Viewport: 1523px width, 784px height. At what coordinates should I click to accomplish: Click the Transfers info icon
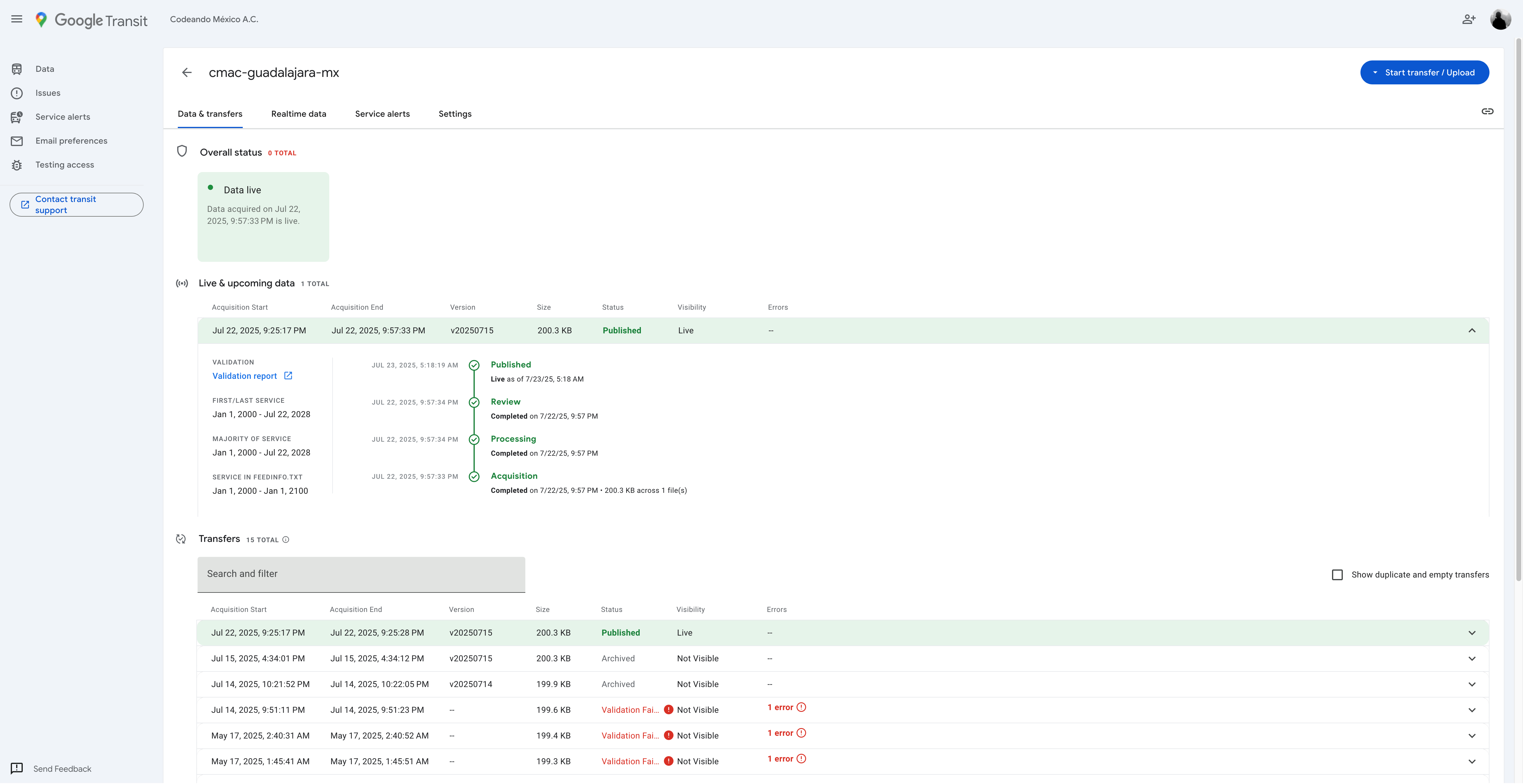[286, 540]
